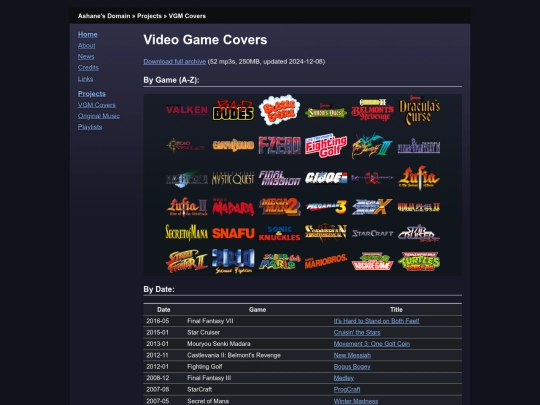Go to Home in the sidebar
This screenshot has height=405, width=540.
[87, 34]
